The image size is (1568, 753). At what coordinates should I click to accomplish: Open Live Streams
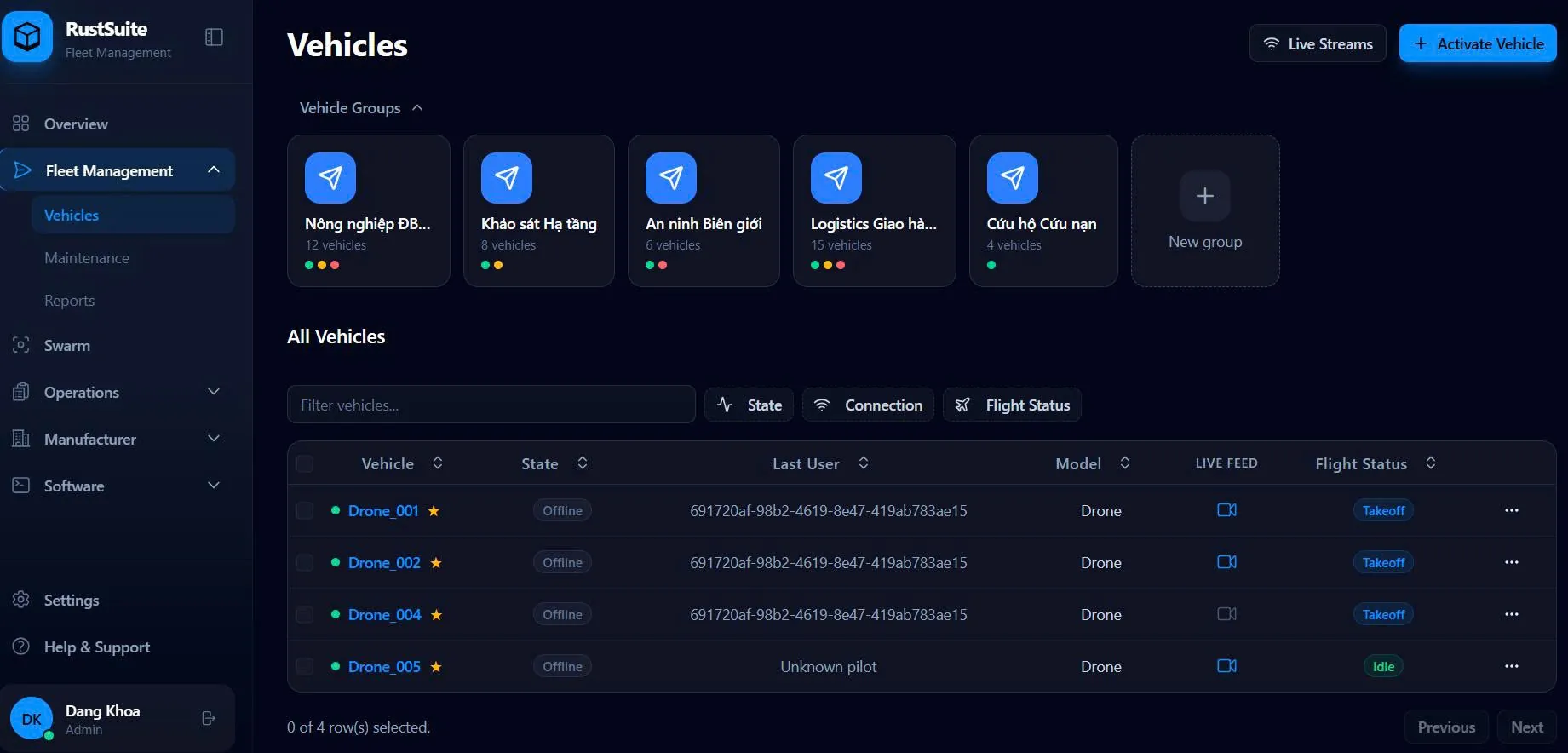point(1318,43)
